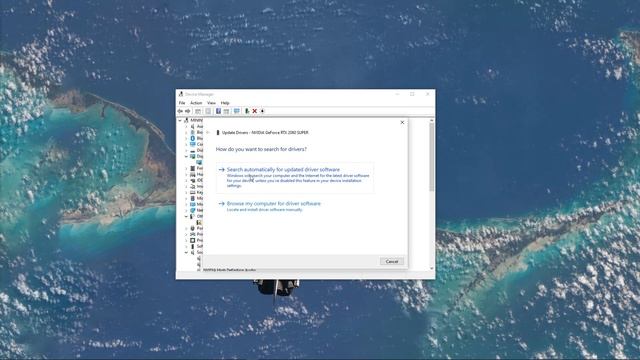Toggle the show/hide console tree toolbar icon
Image resolution: width=640 pixels, height=360 pixels.
click(198, 111)
